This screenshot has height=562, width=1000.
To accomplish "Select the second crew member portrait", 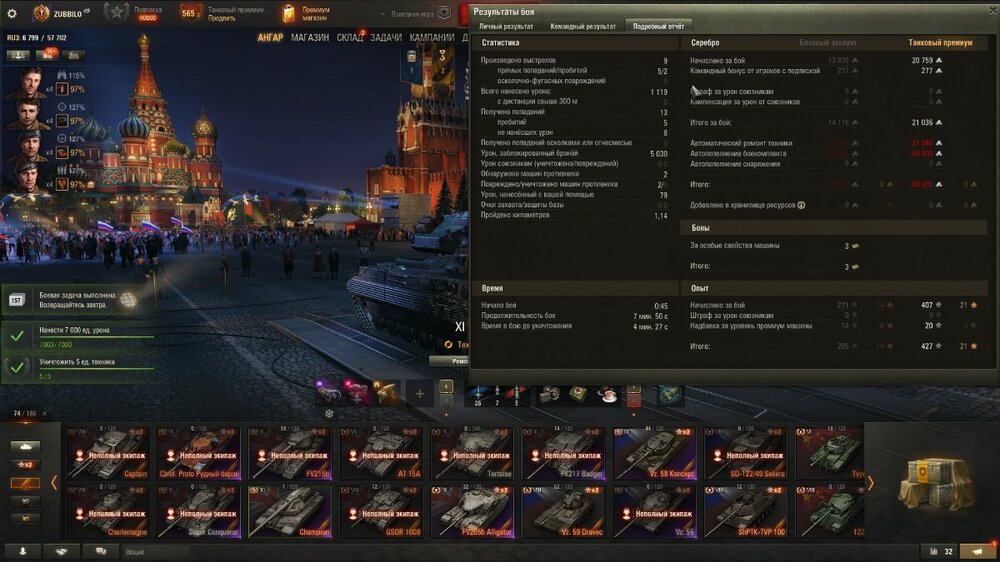I will tap(29, 114).
